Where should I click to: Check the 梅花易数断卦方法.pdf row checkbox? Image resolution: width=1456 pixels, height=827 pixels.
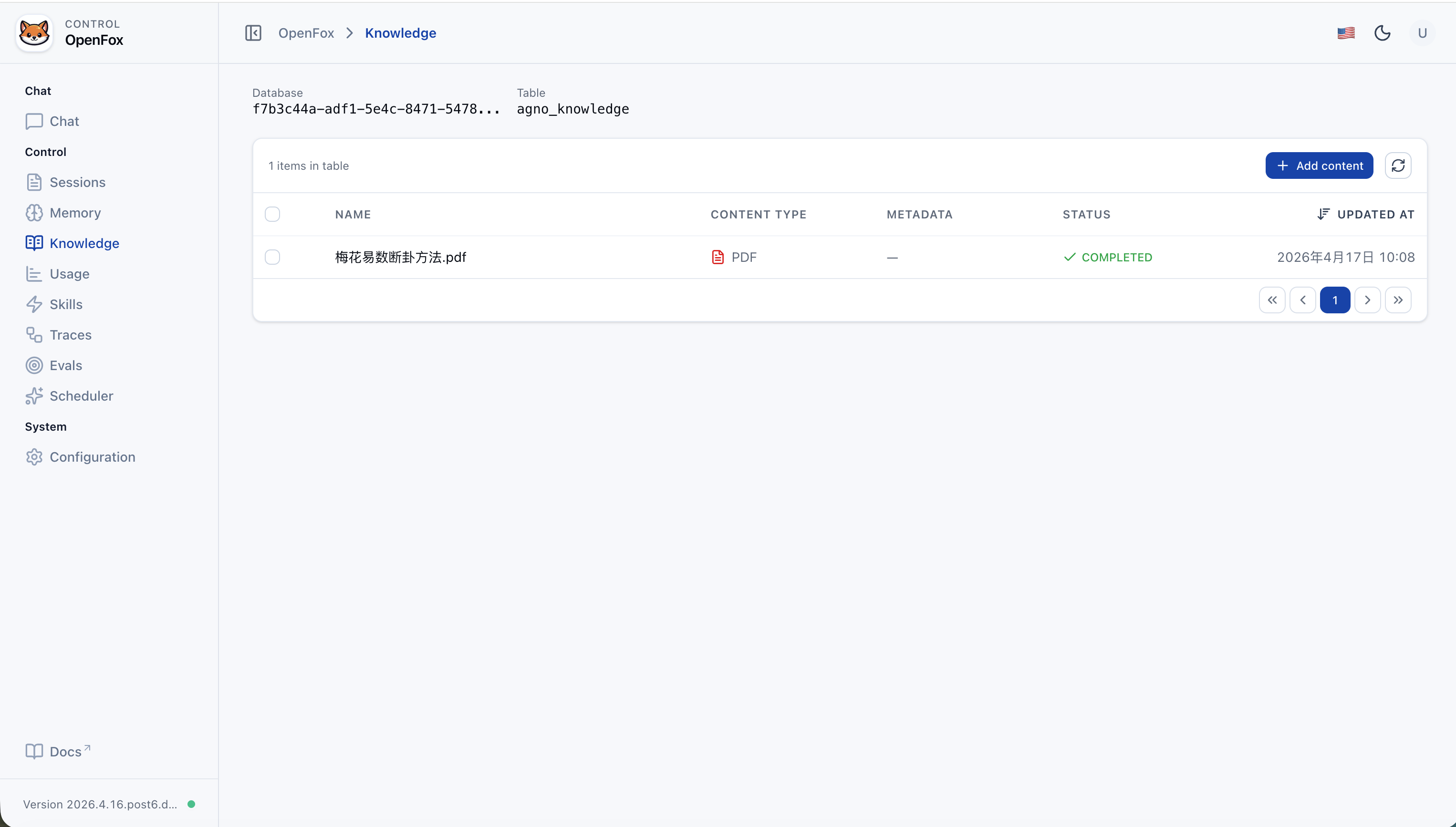pos(272,257)
